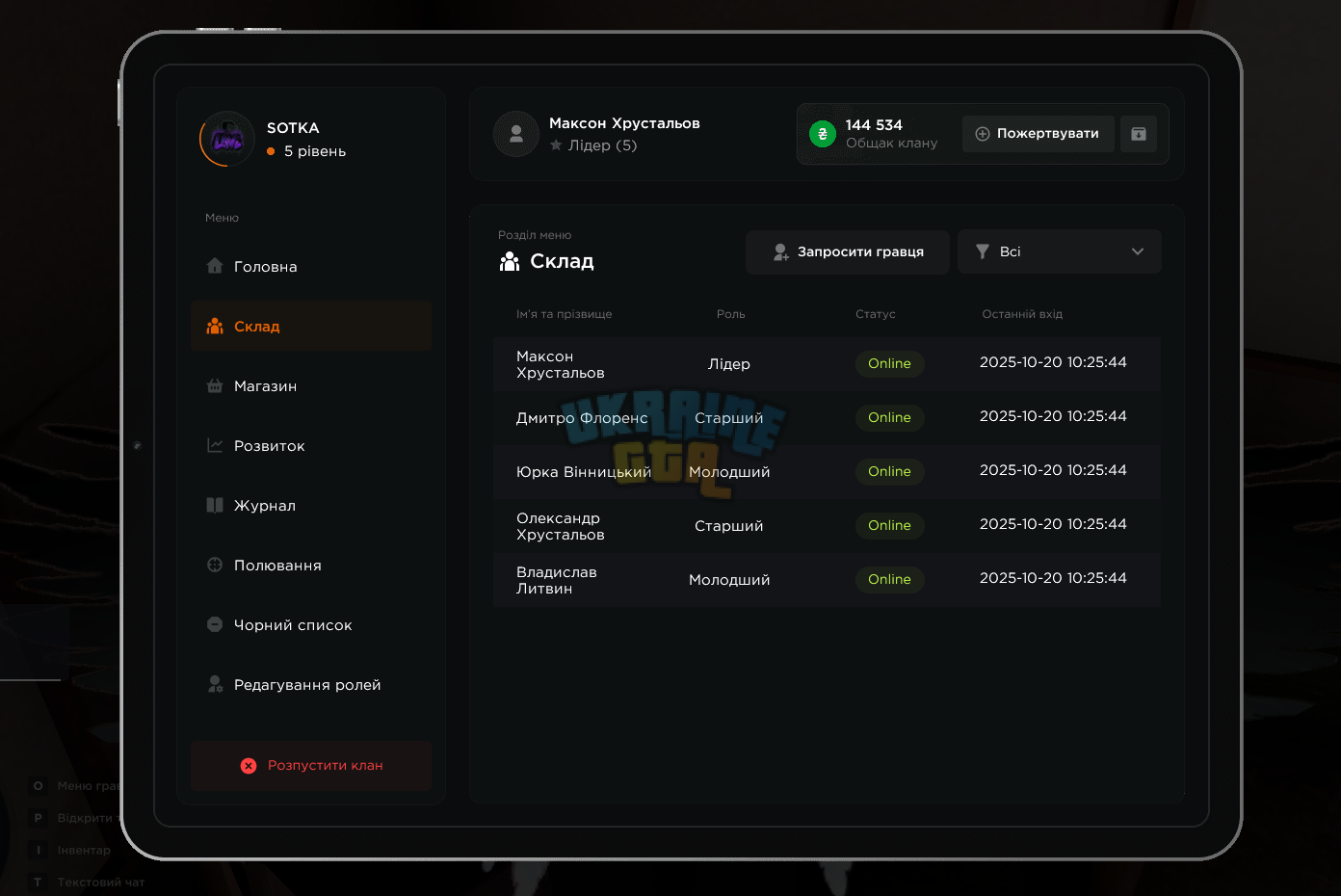The height and width of the screenshot is (896, 1341).
Task: Click Online badge for Дмитро Флоренс
Action: click(x=889, y=417)
